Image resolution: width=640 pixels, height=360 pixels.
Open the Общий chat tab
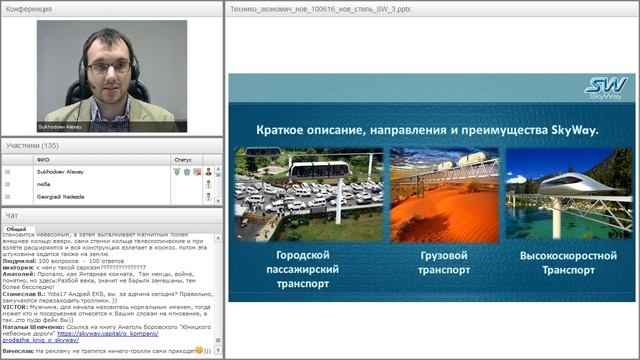(16, 229)
